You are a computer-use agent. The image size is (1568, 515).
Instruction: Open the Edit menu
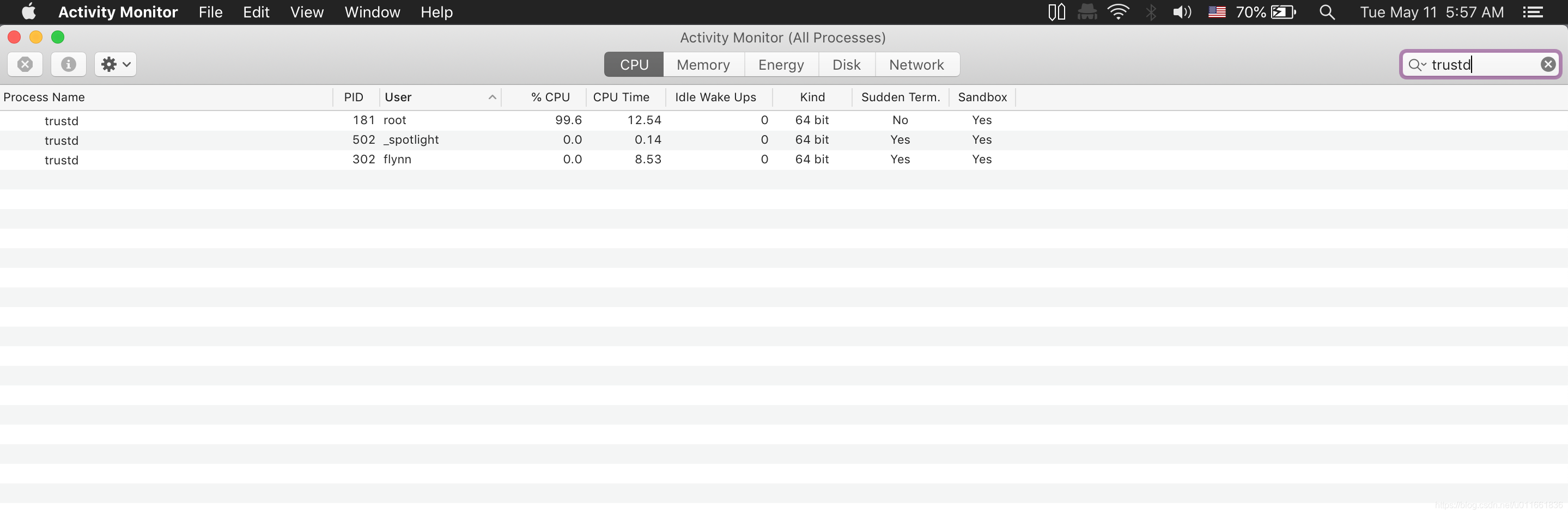click(256, 12)
